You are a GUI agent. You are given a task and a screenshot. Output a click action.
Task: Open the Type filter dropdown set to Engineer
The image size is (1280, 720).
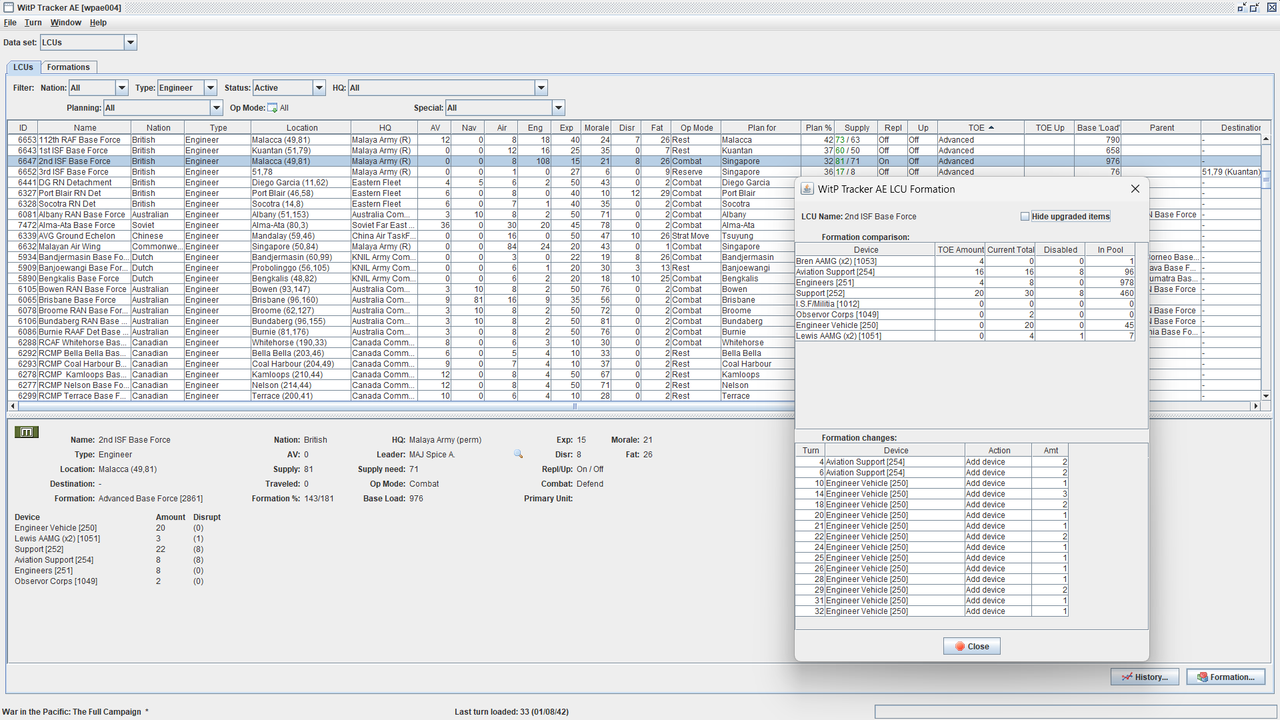(x=211, y=88)
